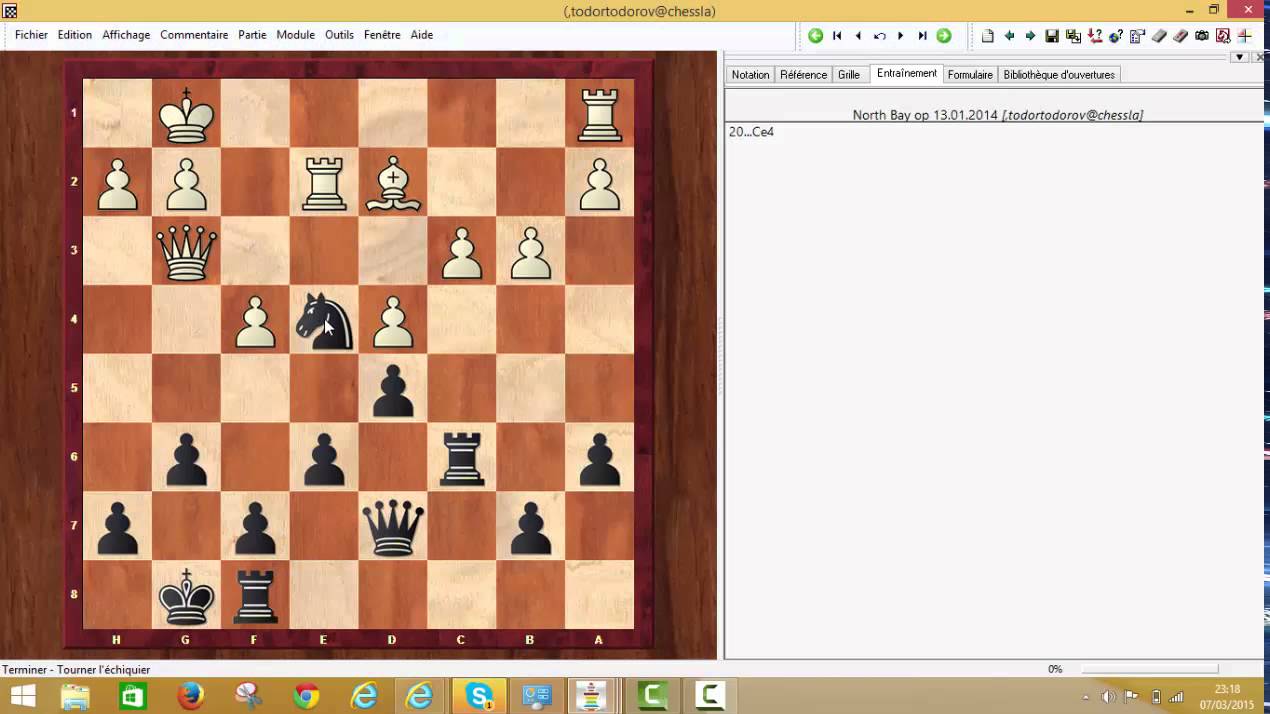Open Firefox from the taskbar

(190, 696)
